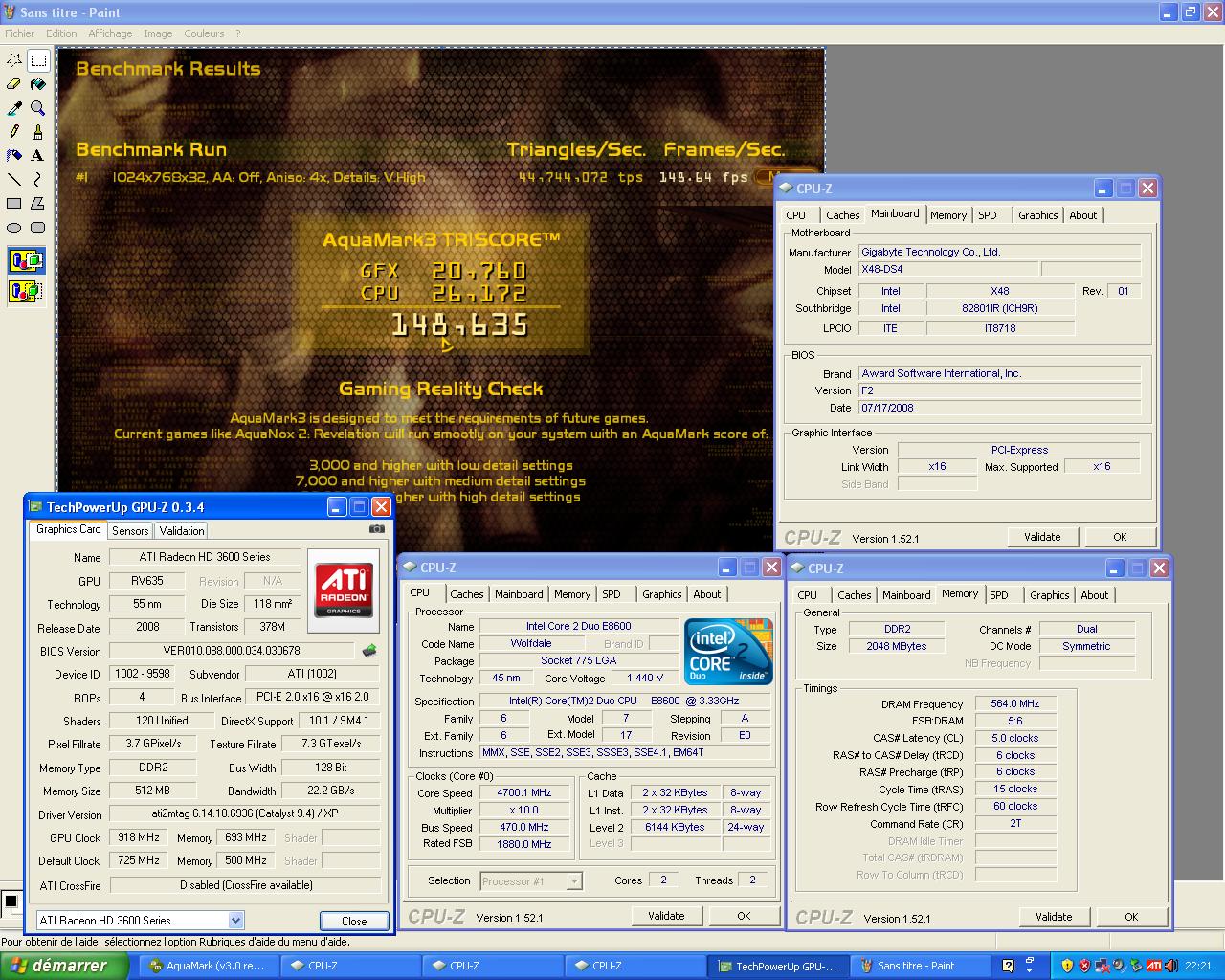Pick the Curve tool in Paint

point(38,179)
